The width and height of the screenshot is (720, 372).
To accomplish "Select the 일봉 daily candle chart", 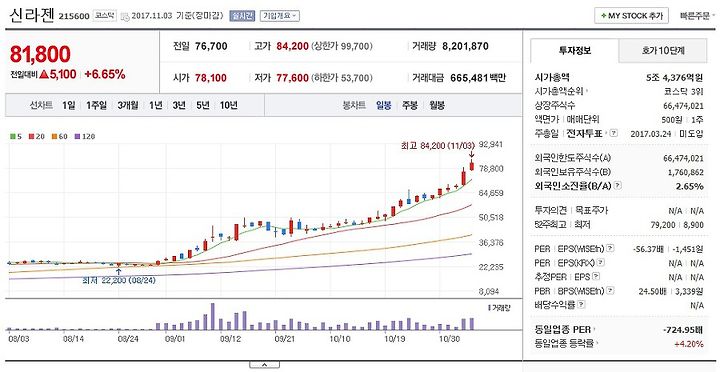I will click(x=383, y=105).
